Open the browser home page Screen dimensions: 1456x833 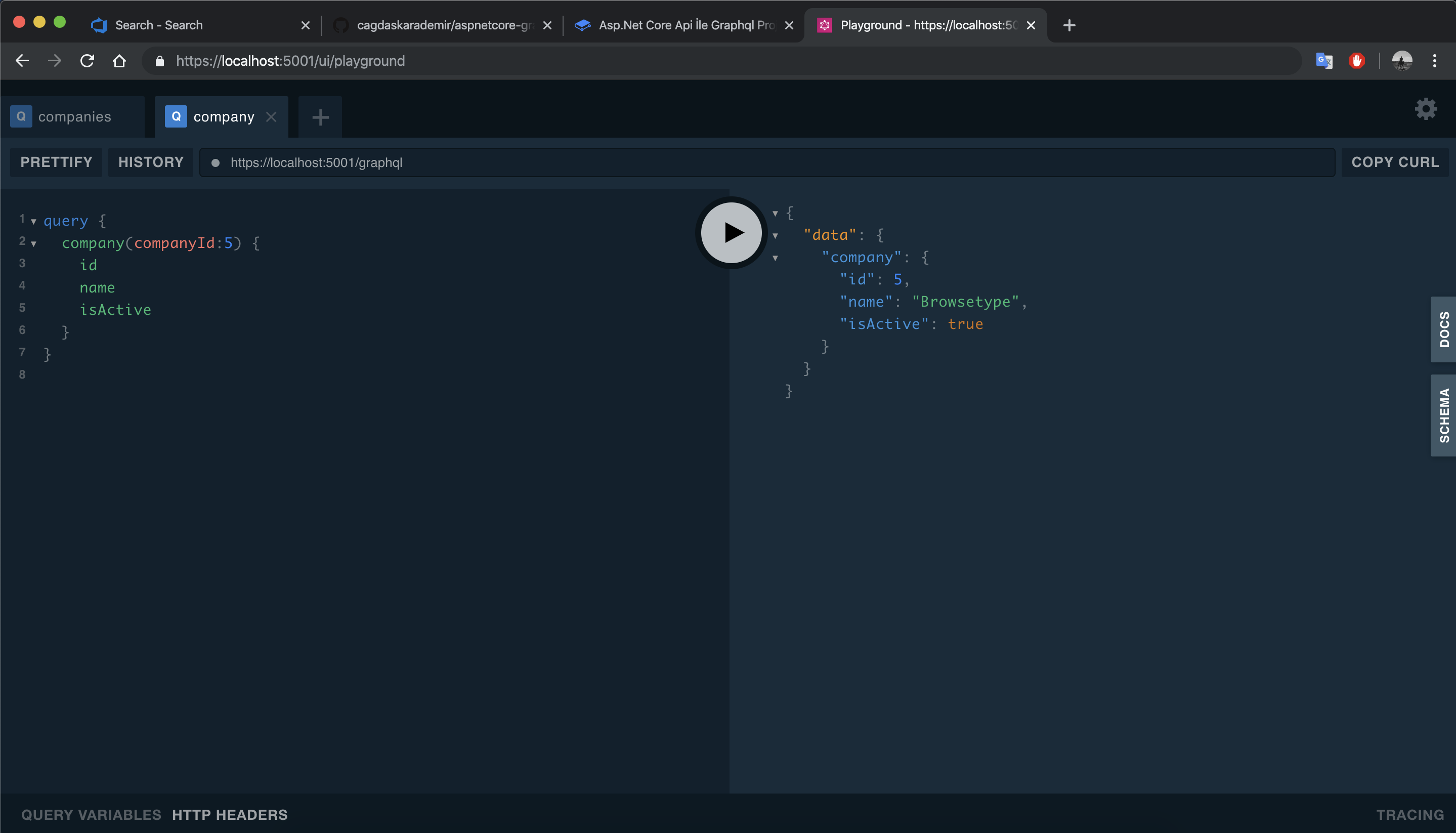point(119,61)
